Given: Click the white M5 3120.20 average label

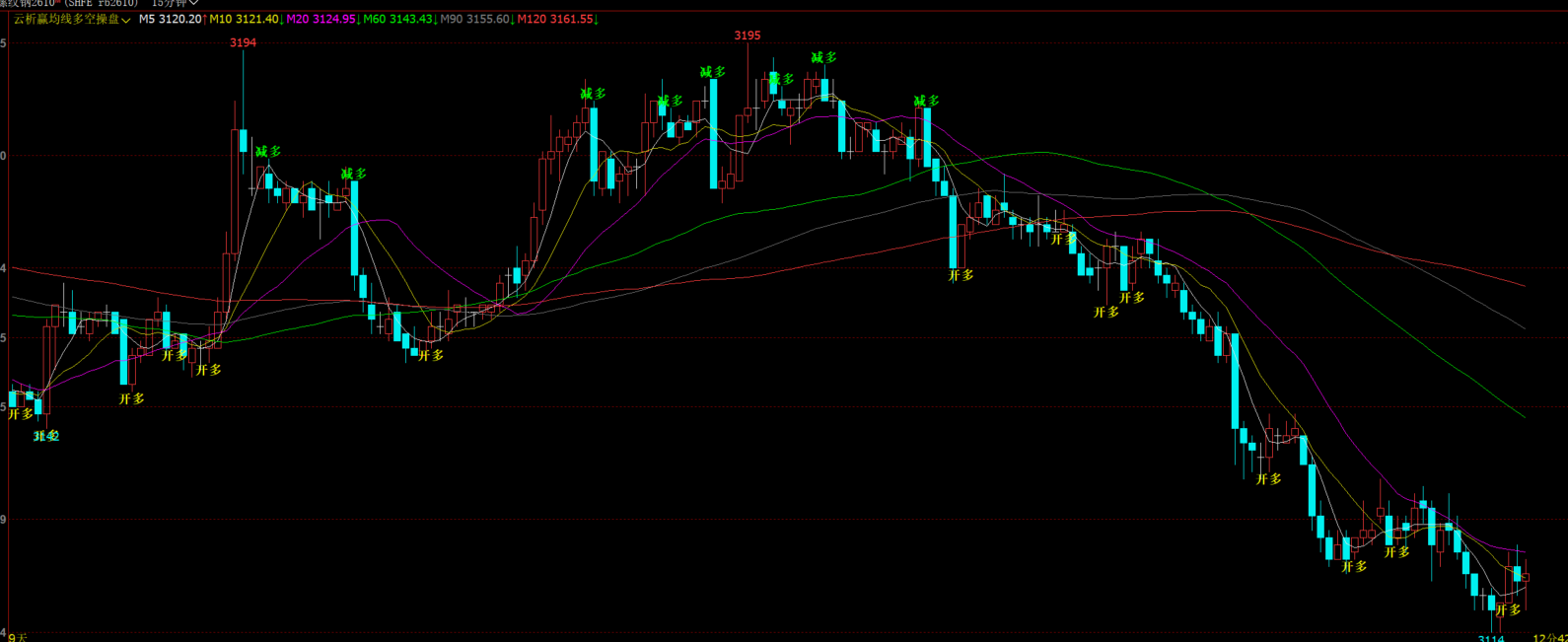Looking at the screenshot, I should [171, 19].
